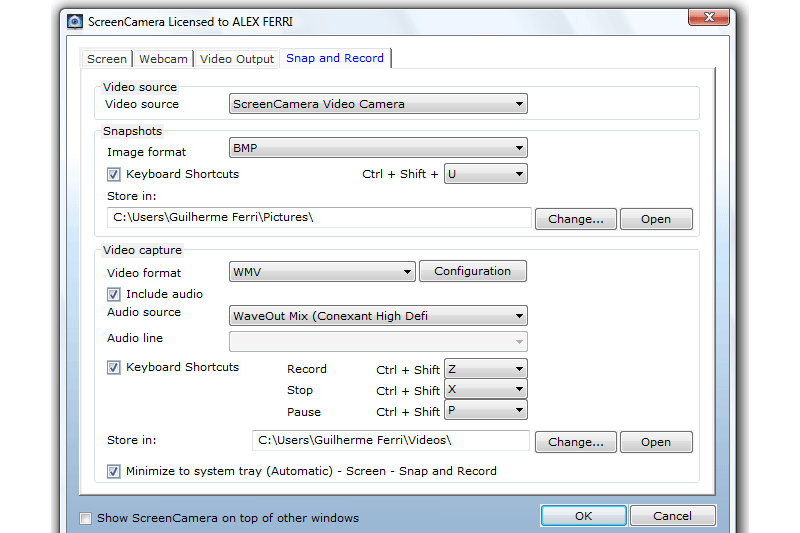Close the ScreenCamera dialog window

[709, 17]
